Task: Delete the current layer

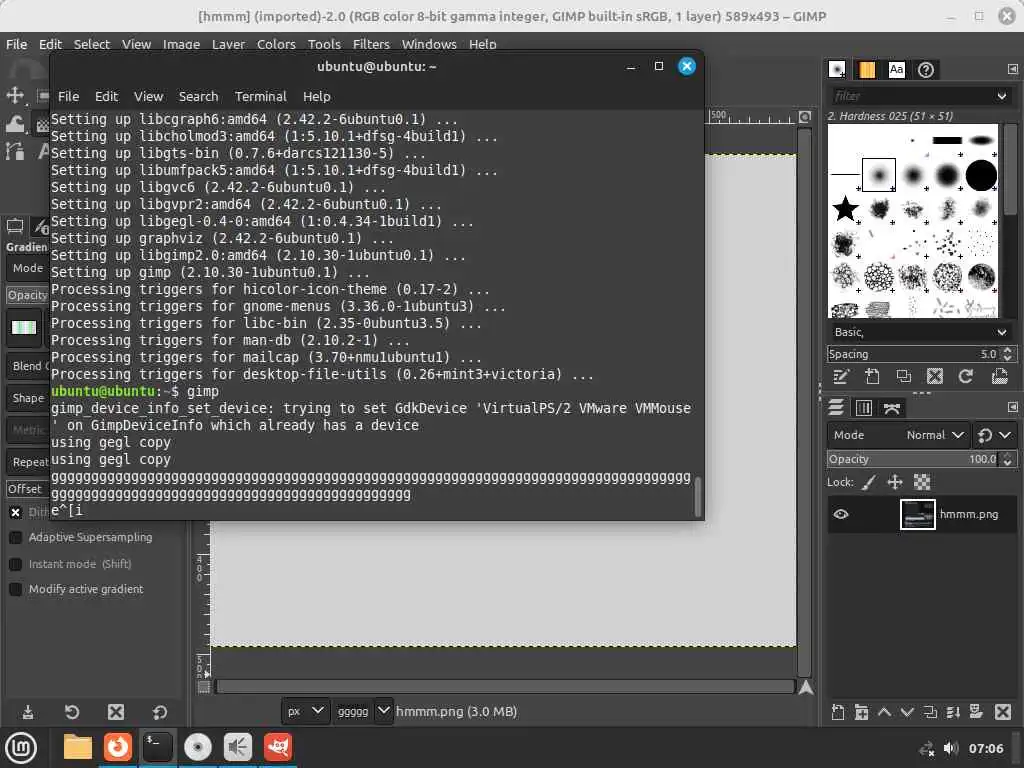Action: tap(1003, 712)
